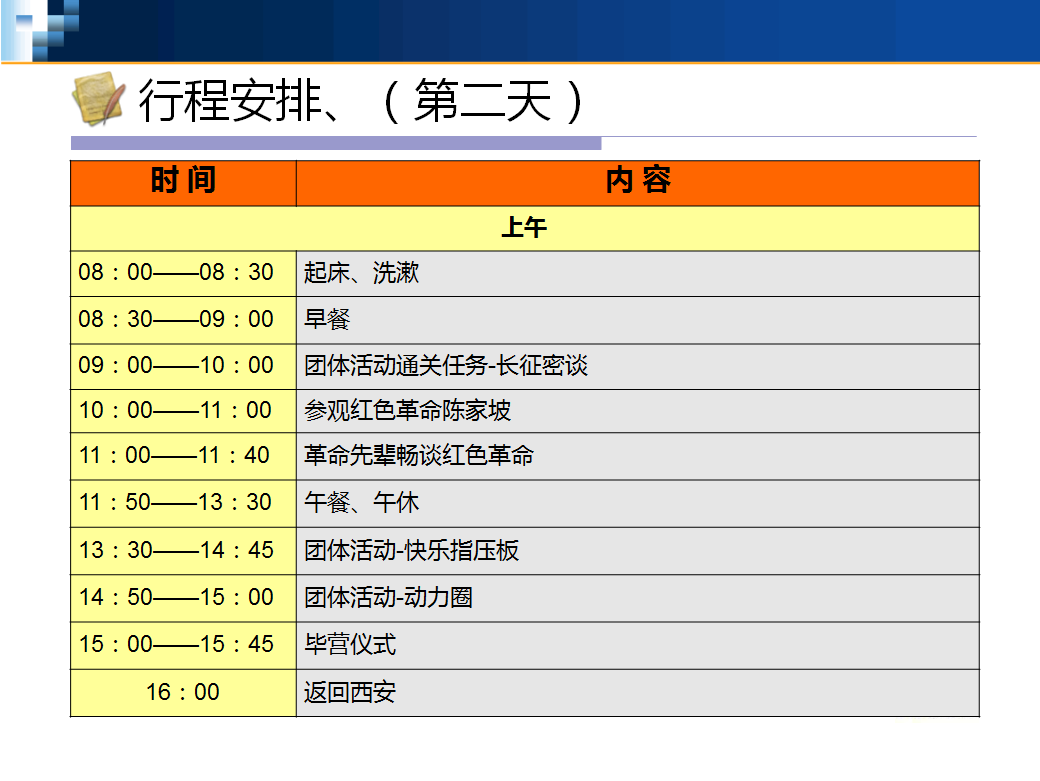This screenshot has width=1040, height=781.
Task: Select 团体活动-动力圈 cell
Action: point(637,598)
